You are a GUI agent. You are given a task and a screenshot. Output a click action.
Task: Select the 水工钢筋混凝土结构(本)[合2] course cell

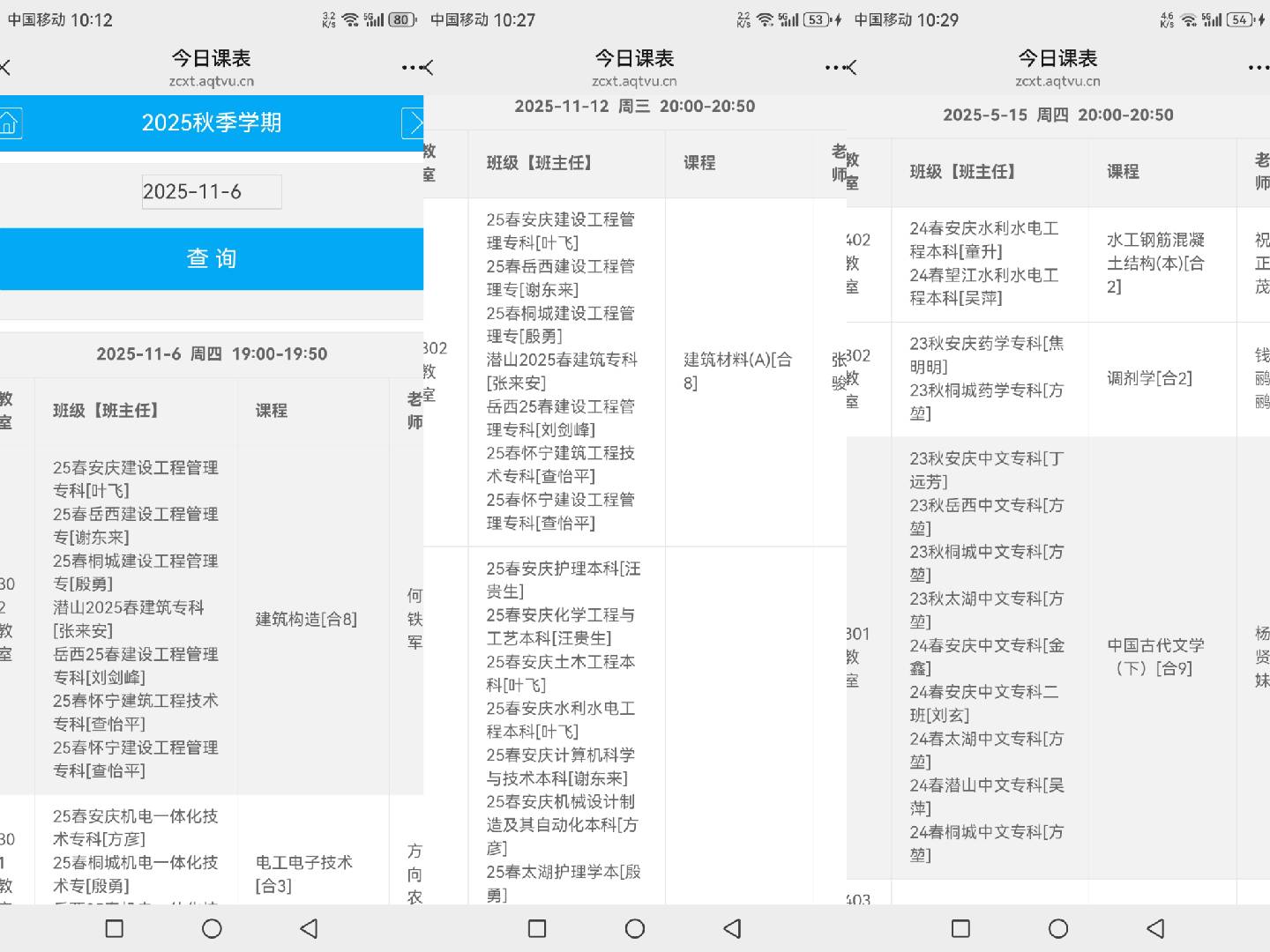point(1155,264)
